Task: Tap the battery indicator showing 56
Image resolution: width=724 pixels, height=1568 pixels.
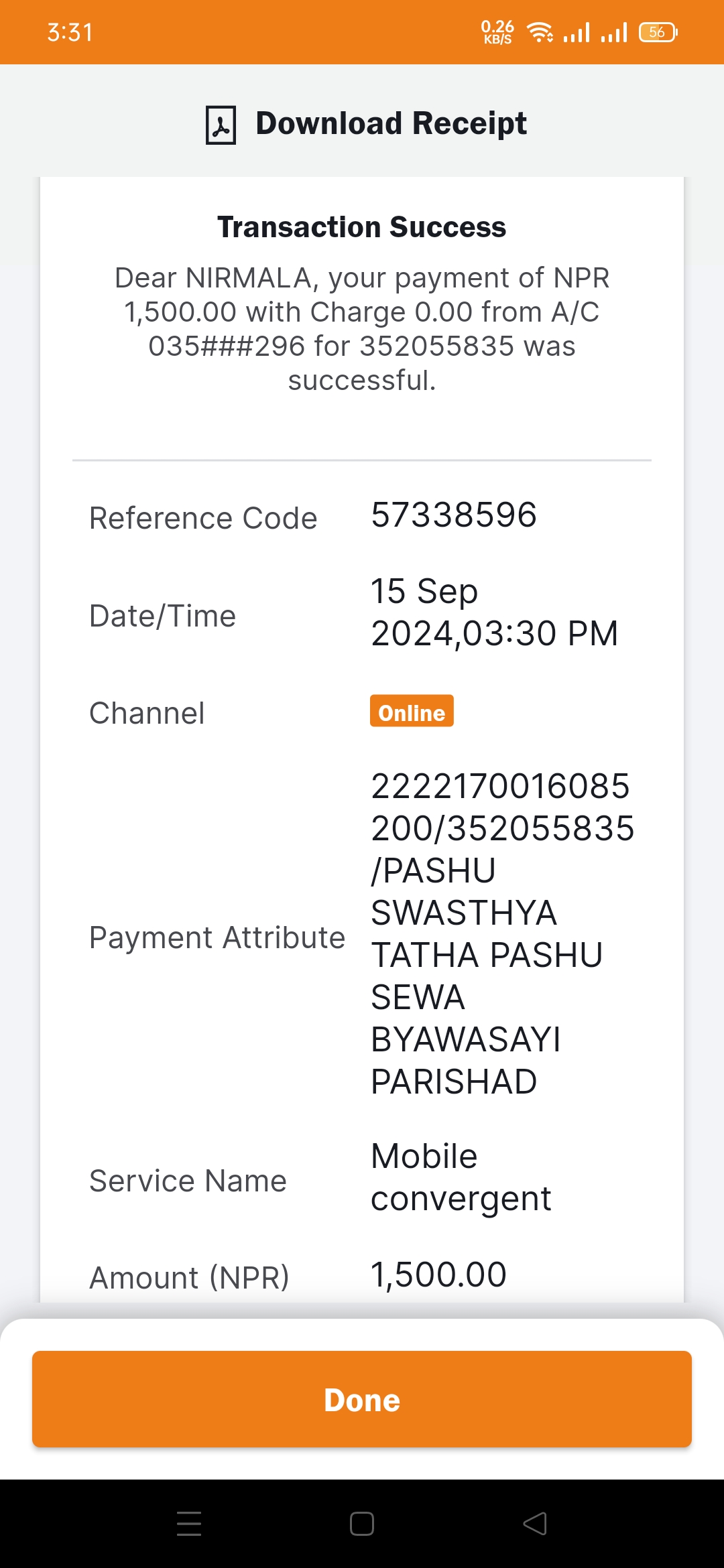Action: [x=658, y=31]
